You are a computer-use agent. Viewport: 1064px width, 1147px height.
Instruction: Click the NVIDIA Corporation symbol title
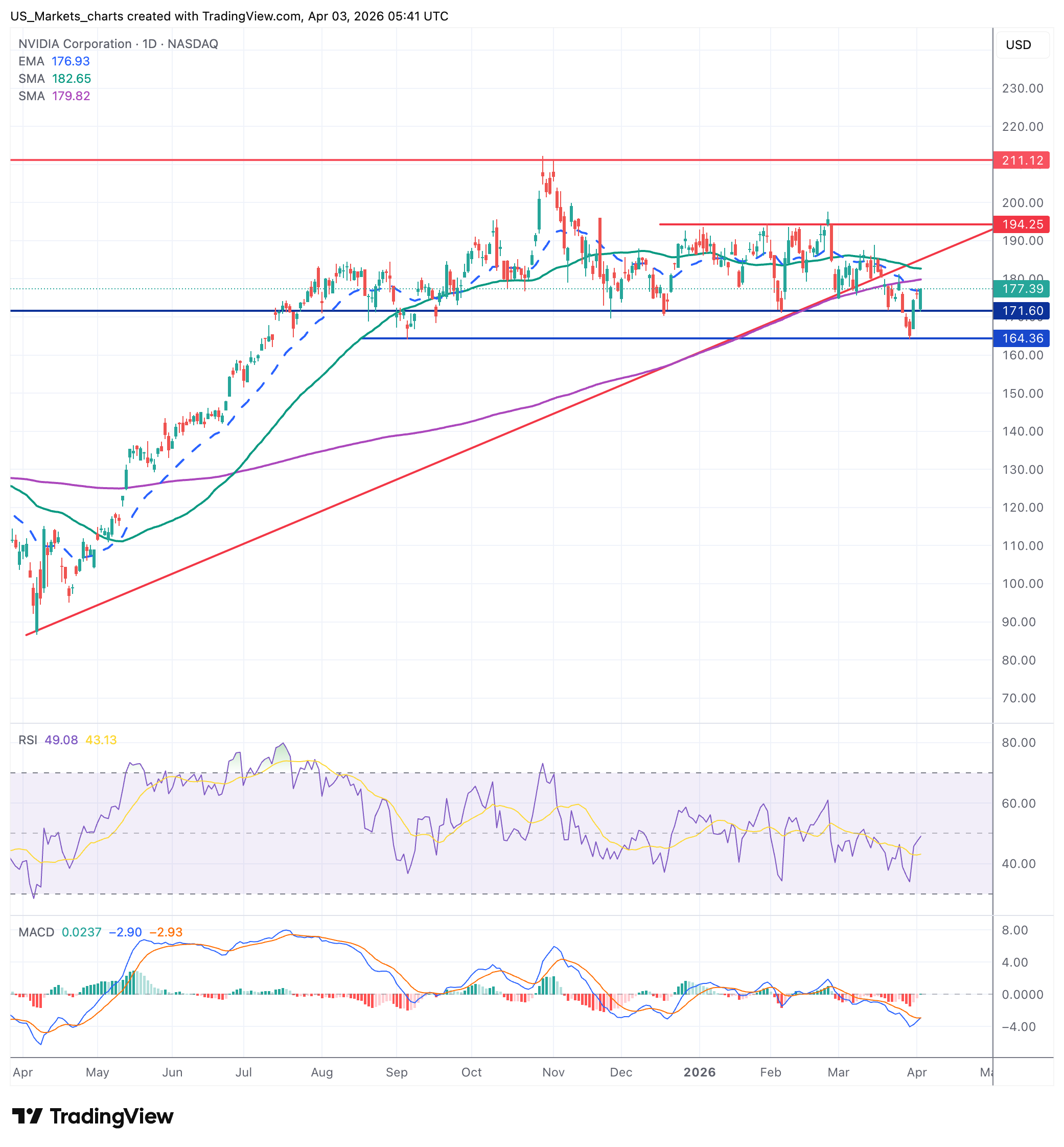(75, 44)
